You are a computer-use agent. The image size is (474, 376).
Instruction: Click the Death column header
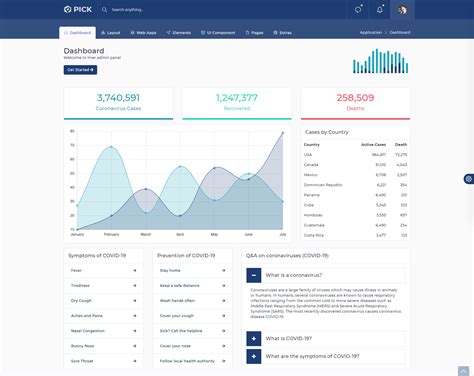401,145
